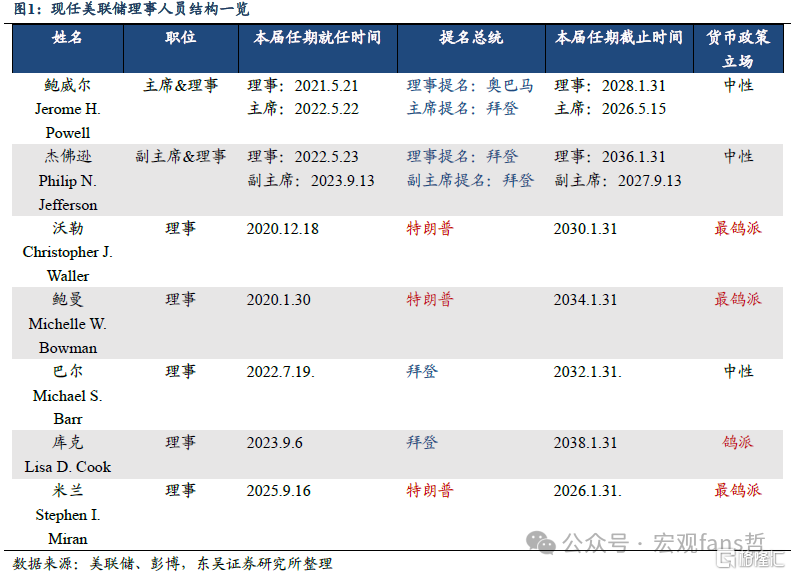The width and height of the screenshot is (791, 575).
Task: Click the Stephen I. Miran name cell
Action: (x=67, y=515)
